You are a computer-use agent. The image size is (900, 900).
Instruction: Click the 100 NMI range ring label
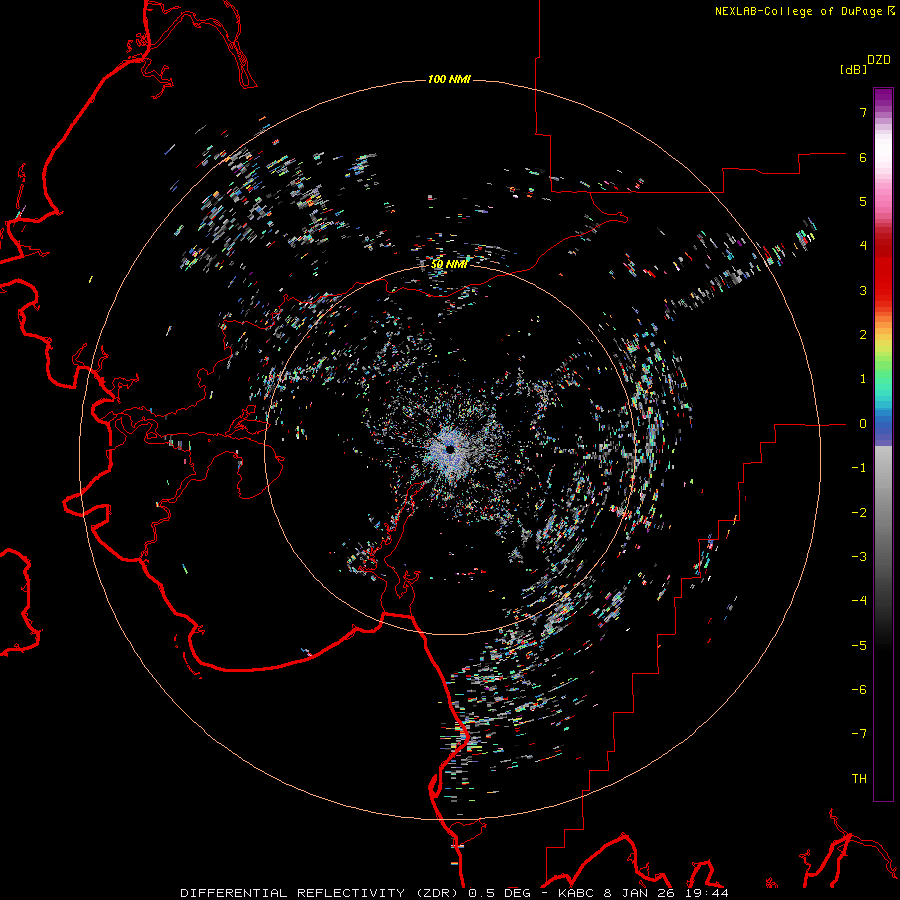pos(449,79)
